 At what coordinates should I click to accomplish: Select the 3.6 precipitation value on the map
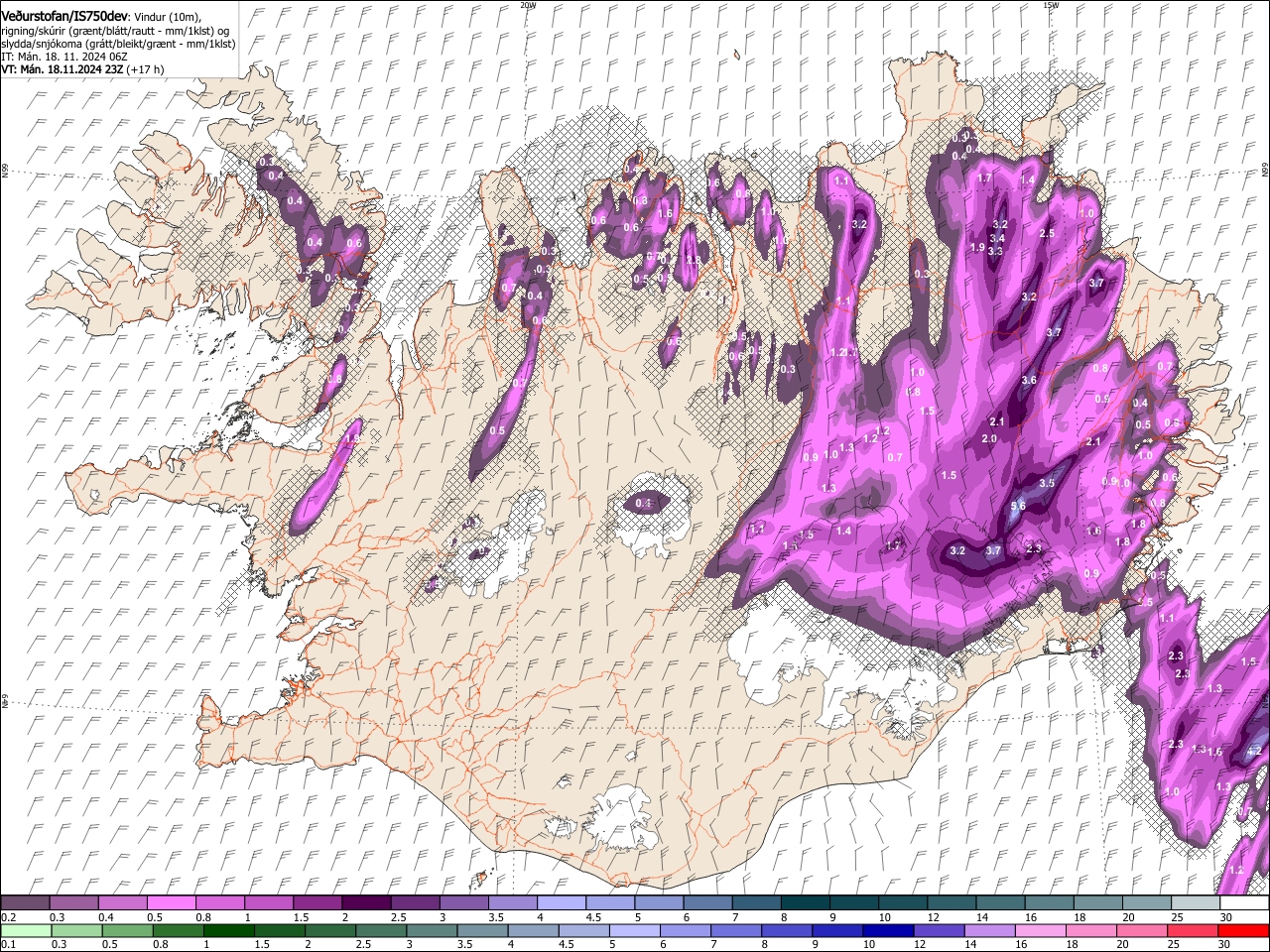pos(1029,380)
